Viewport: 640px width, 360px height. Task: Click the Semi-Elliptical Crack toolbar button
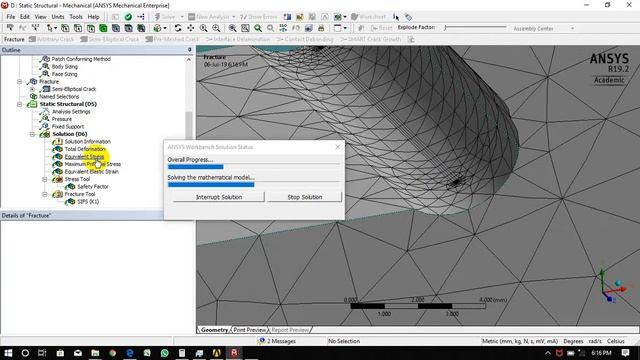[110, 39]
